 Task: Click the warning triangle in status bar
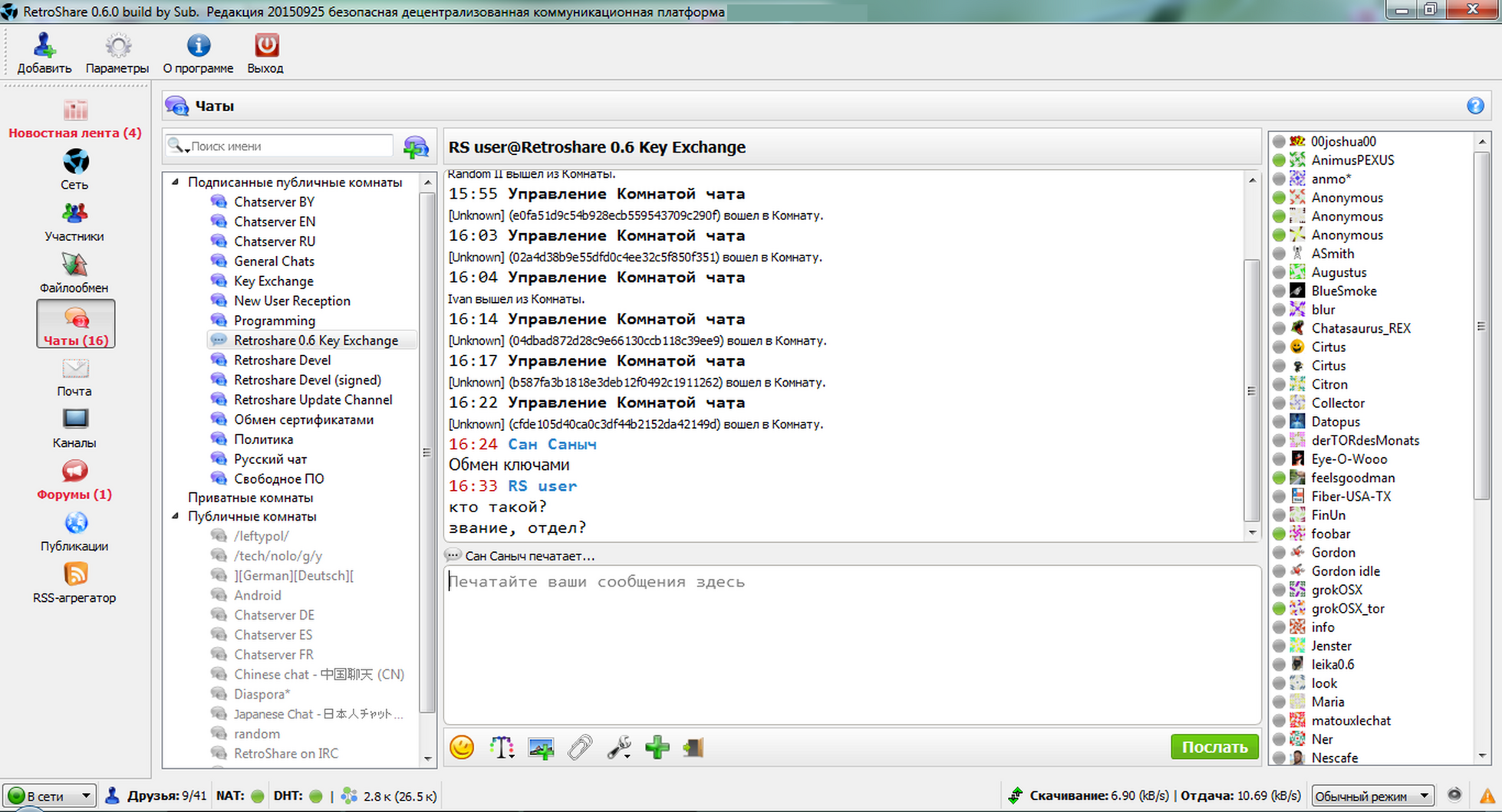[x=1488, y=796]
